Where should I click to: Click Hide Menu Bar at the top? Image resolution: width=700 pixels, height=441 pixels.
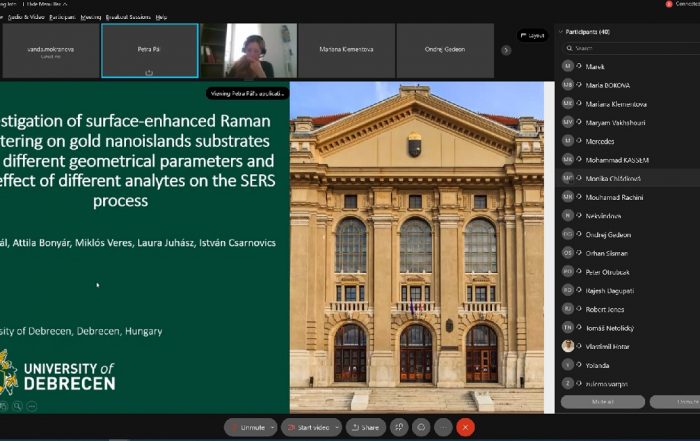point(46,4)
